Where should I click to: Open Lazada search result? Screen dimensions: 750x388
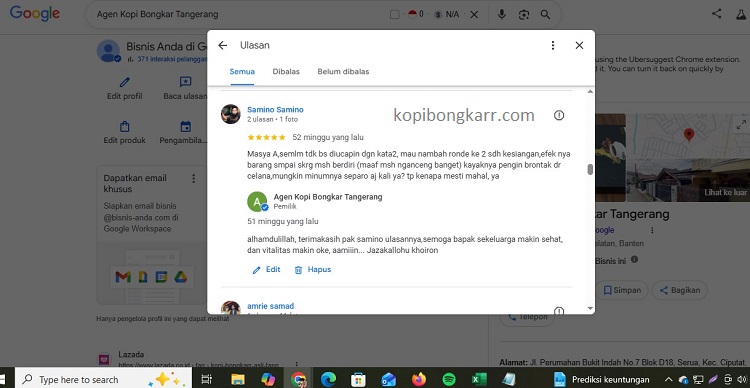[131, 355]
